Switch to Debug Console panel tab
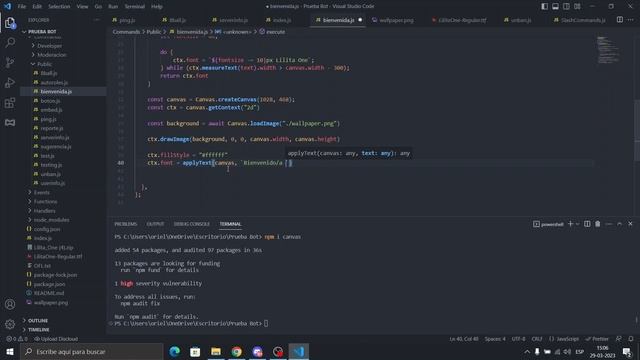The image size is (640, 360). click(191, 224)
